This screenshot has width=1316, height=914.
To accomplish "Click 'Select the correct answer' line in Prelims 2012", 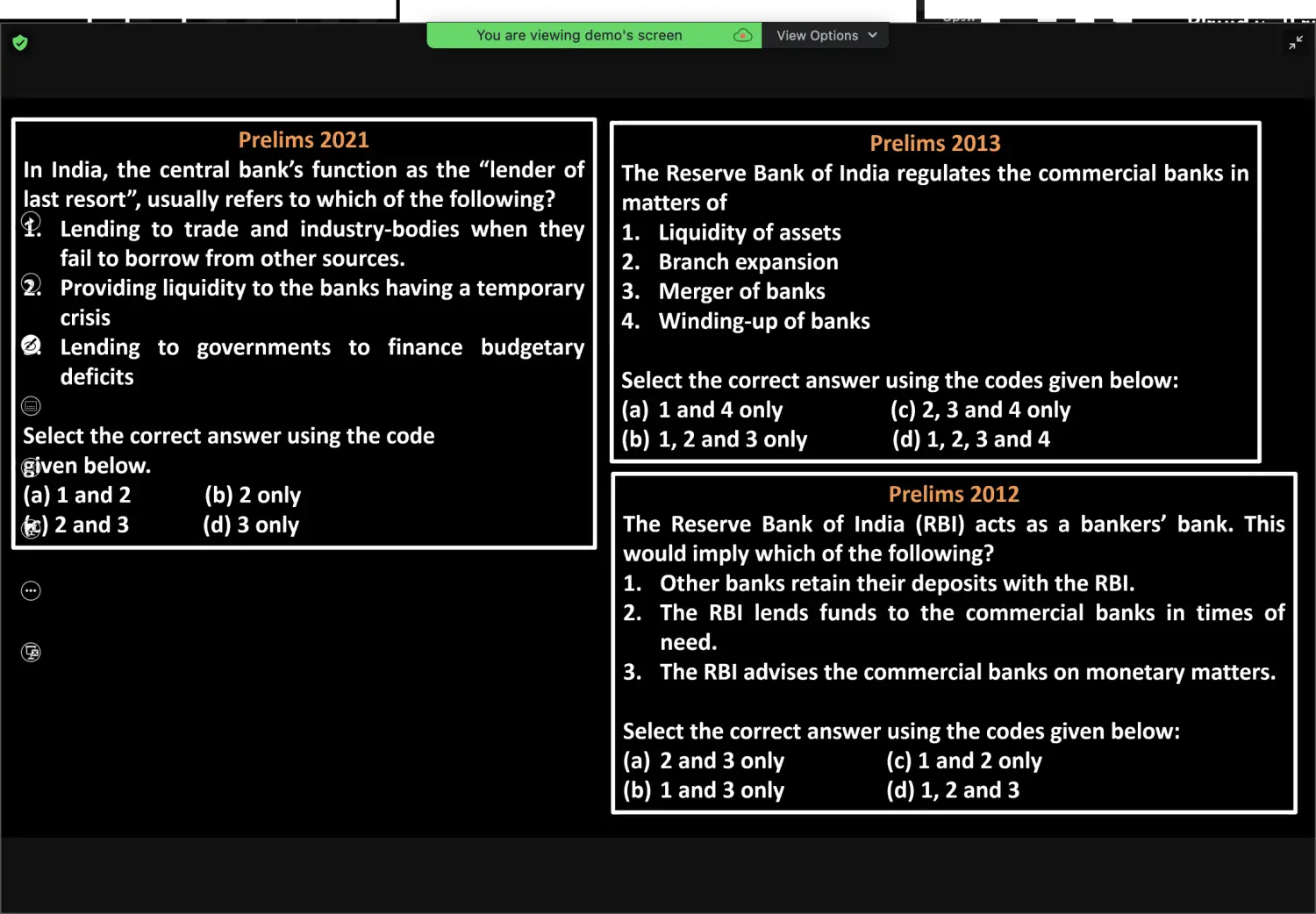I will coord(901,732).
